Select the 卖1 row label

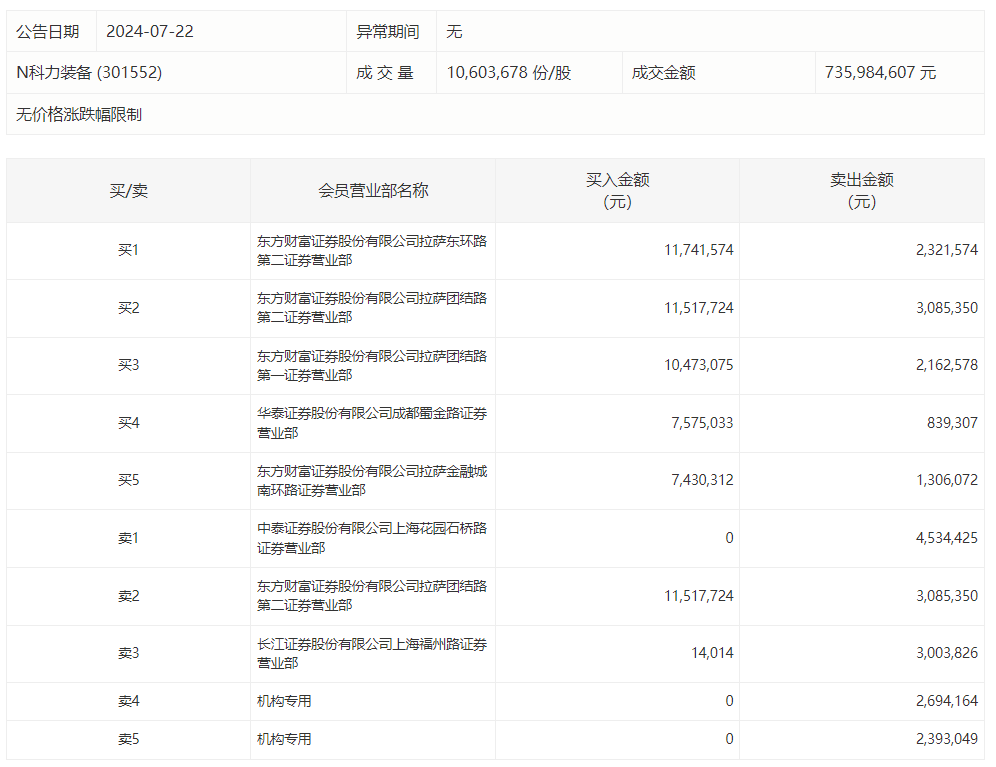point(128,538)
